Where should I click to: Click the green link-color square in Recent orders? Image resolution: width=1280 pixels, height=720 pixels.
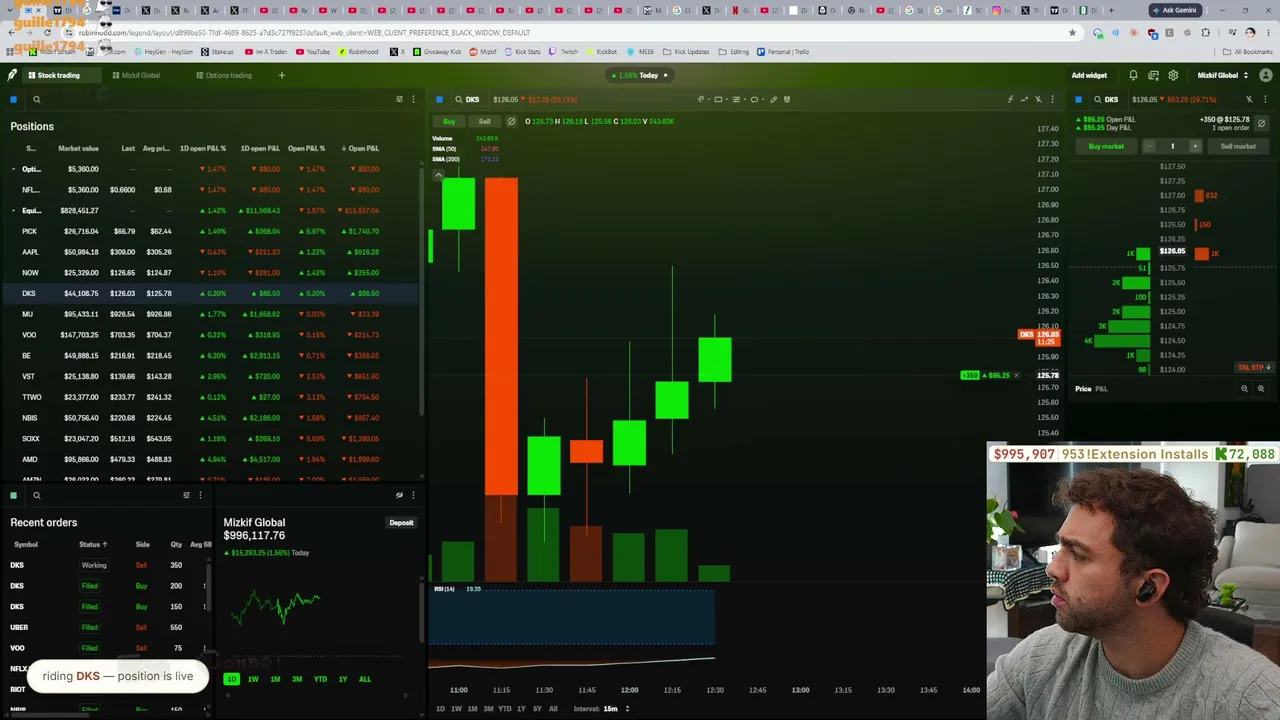pyautogui.click(x=14, y=495)
